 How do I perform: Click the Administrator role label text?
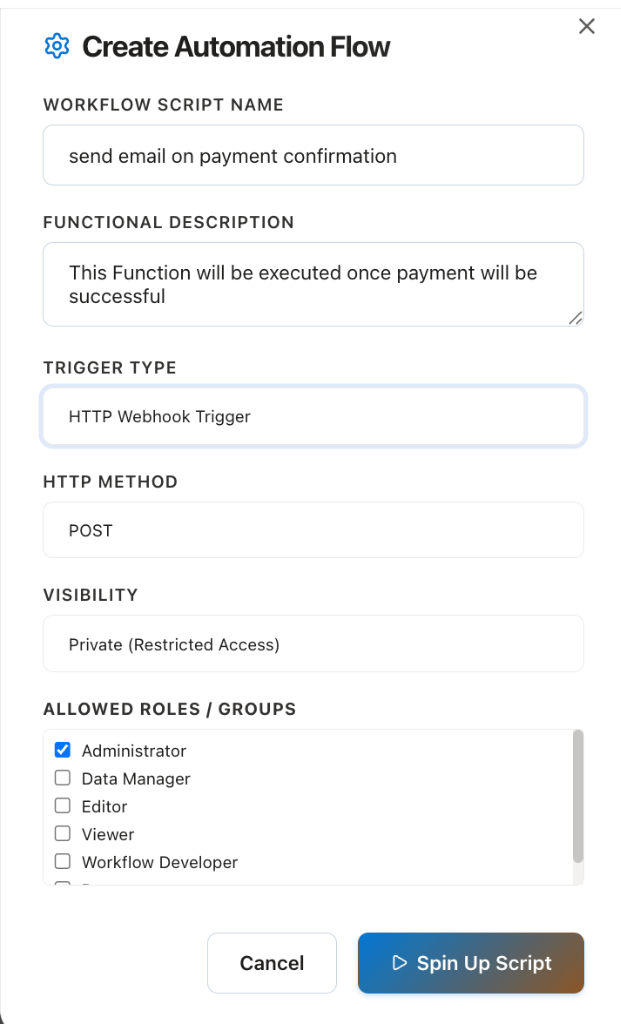[134, 751]
